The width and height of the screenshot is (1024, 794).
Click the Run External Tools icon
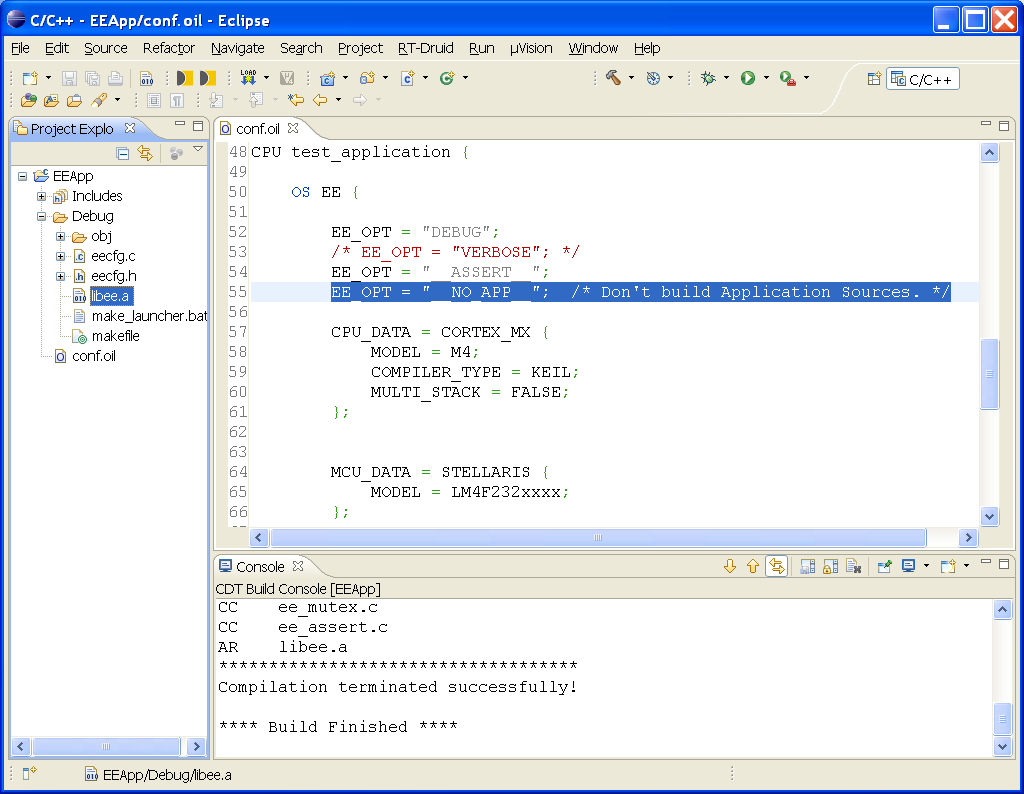point(788,78)
